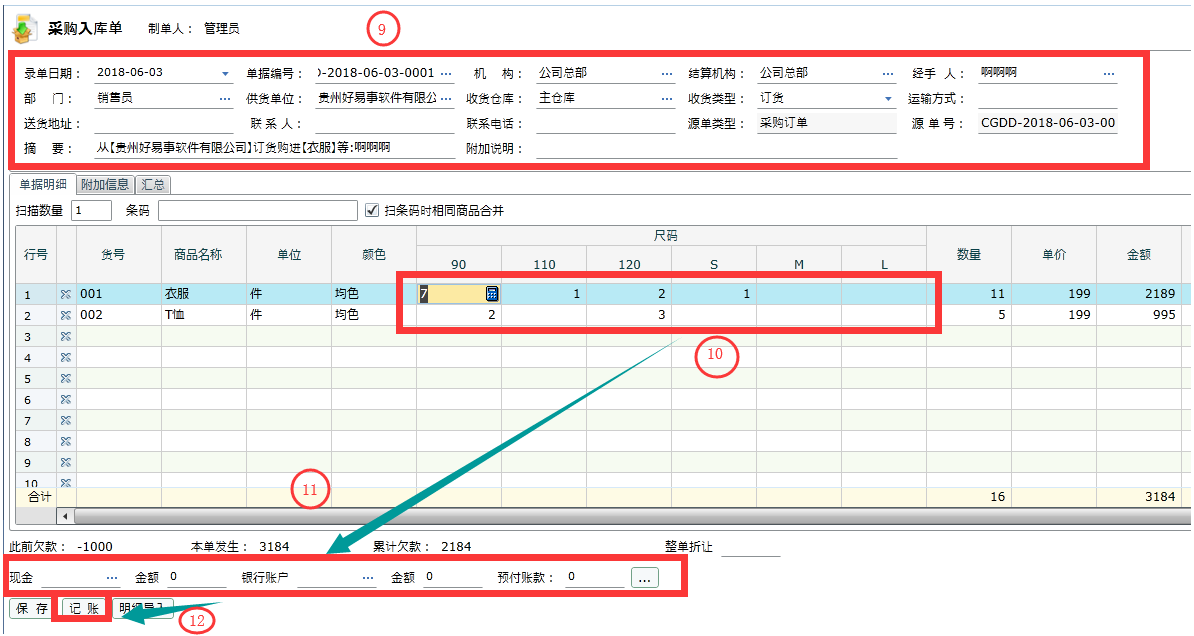Toggle the 扫条码时相同商品合并 checkbox
Screen dimensions: 1194x636
(x=374, y=209)
